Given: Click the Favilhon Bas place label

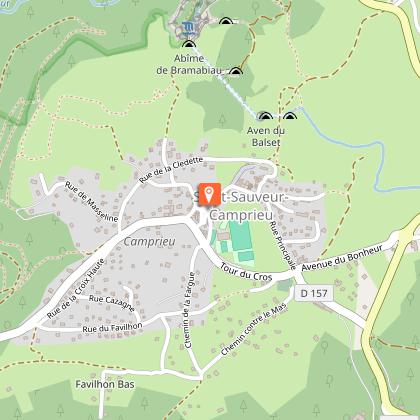Looking at the screenshot, I should pos(105,384).
